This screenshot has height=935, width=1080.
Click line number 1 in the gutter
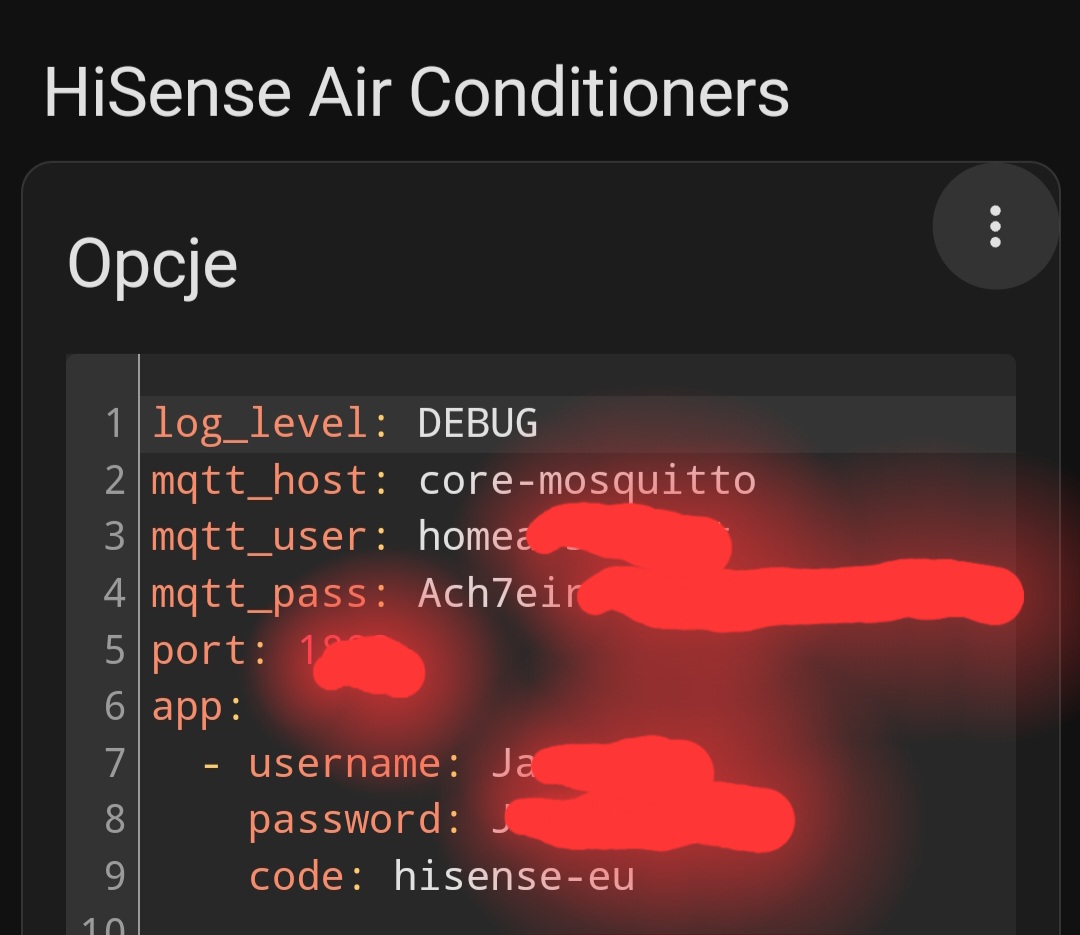(x=114, y=424)
